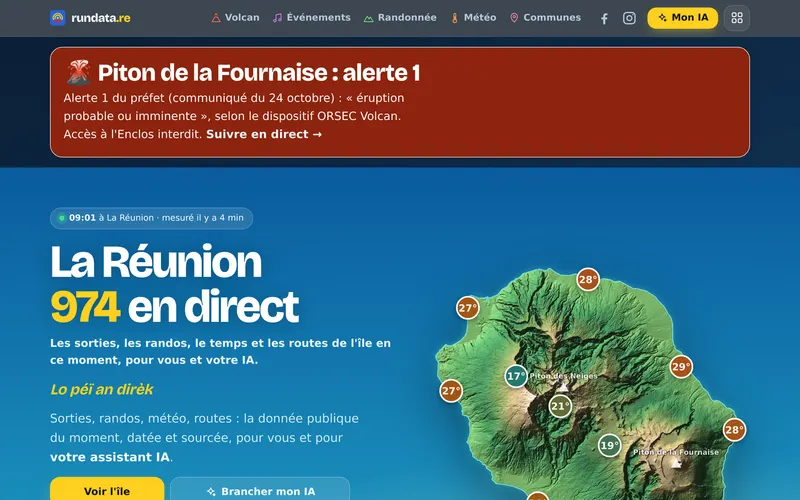The image size is (800, 500).
Task: Click the Mon IA yellow button
Action: click(683, 18)
